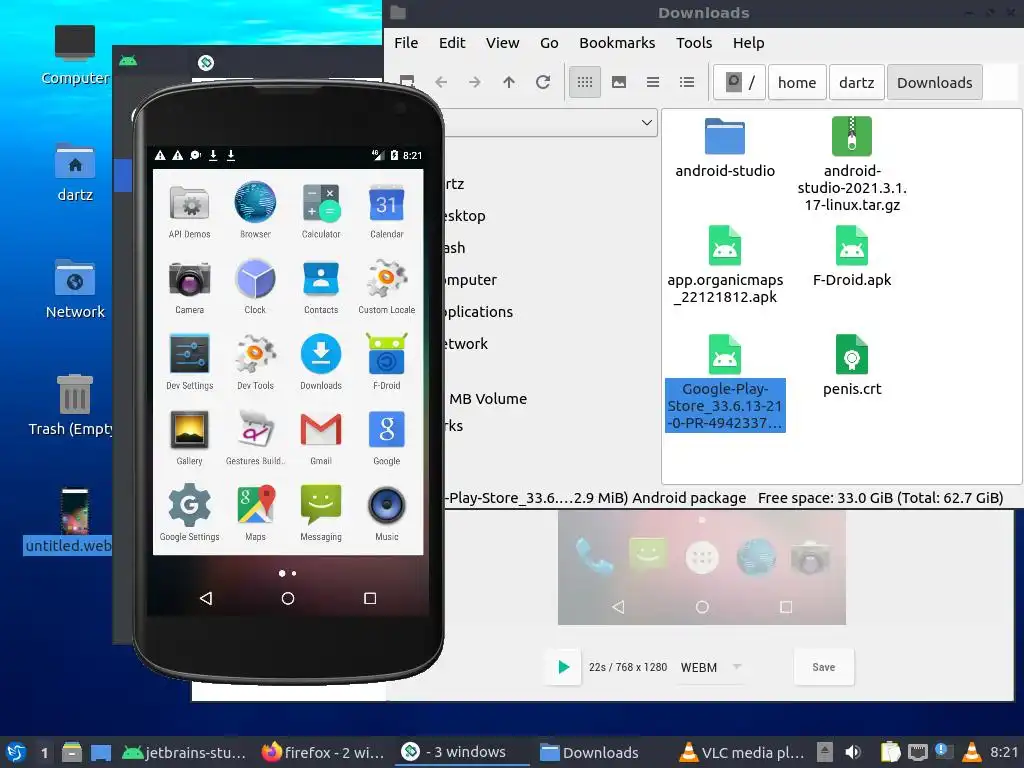The height and width of the screenshot is (768, 1024).
Task: Open the Calendar app icon
Action: [x=387, y=211]
